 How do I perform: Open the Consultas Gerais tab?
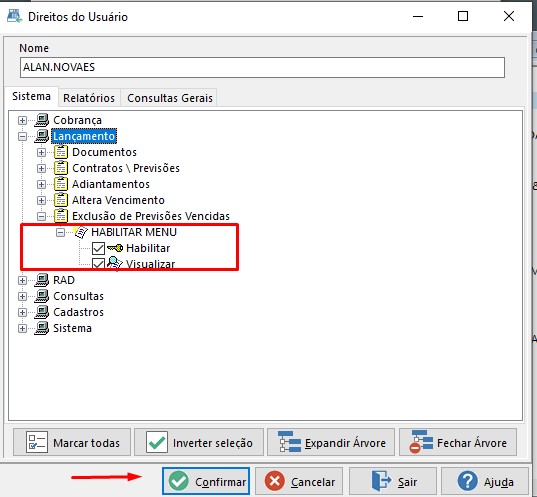[170, 98]
